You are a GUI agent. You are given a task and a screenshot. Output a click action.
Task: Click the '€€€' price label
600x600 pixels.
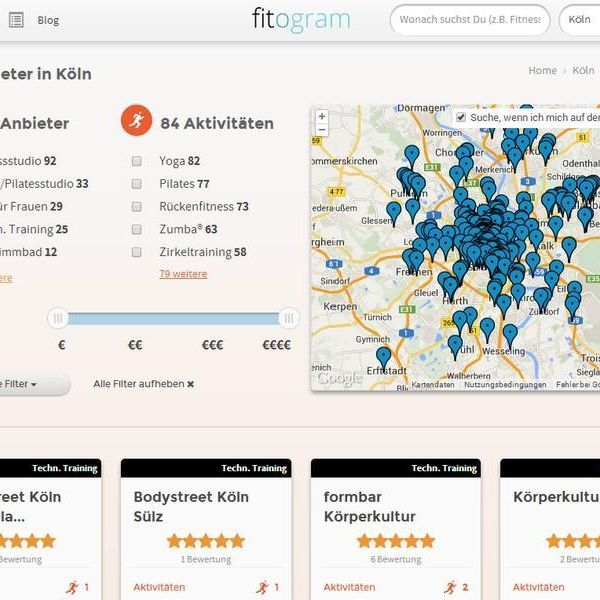point(212,345)
